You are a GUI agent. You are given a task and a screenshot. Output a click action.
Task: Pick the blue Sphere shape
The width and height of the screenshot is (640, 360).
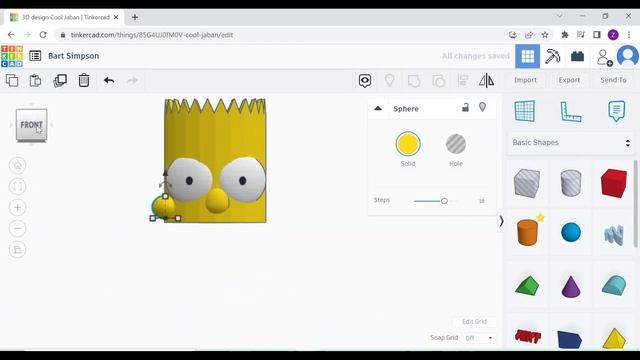pyautogui.click(x=571, y=232)
